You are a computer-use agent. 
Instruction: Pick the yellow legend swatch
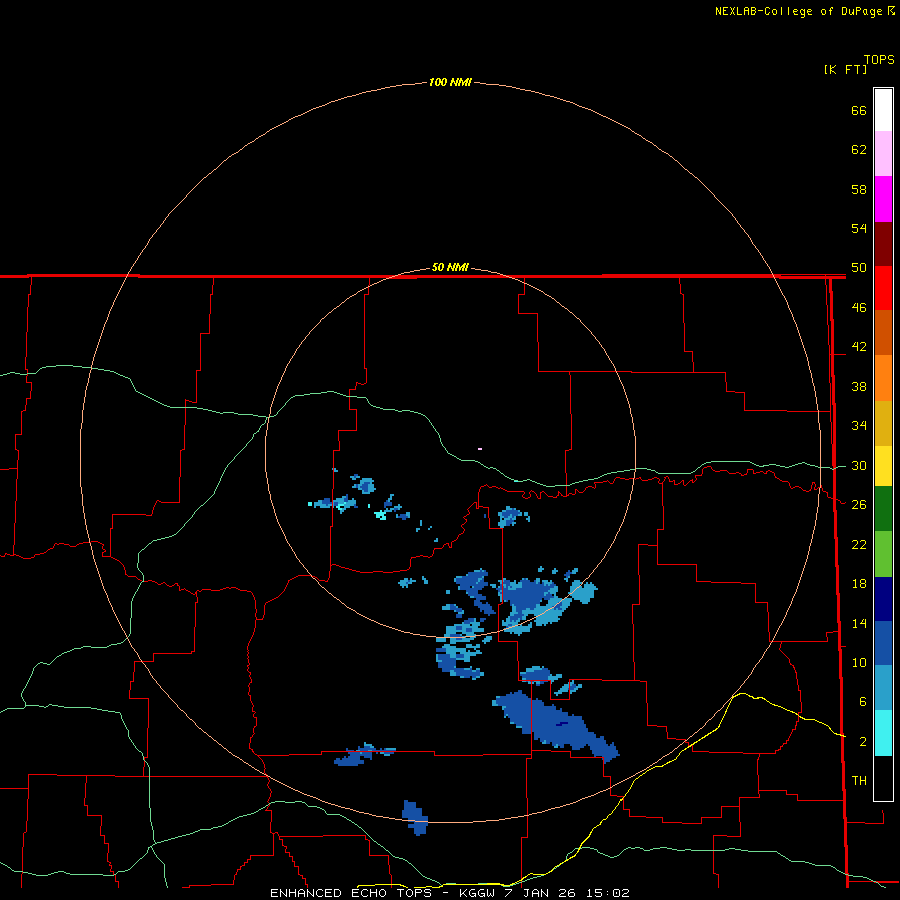tap(883, 466)
